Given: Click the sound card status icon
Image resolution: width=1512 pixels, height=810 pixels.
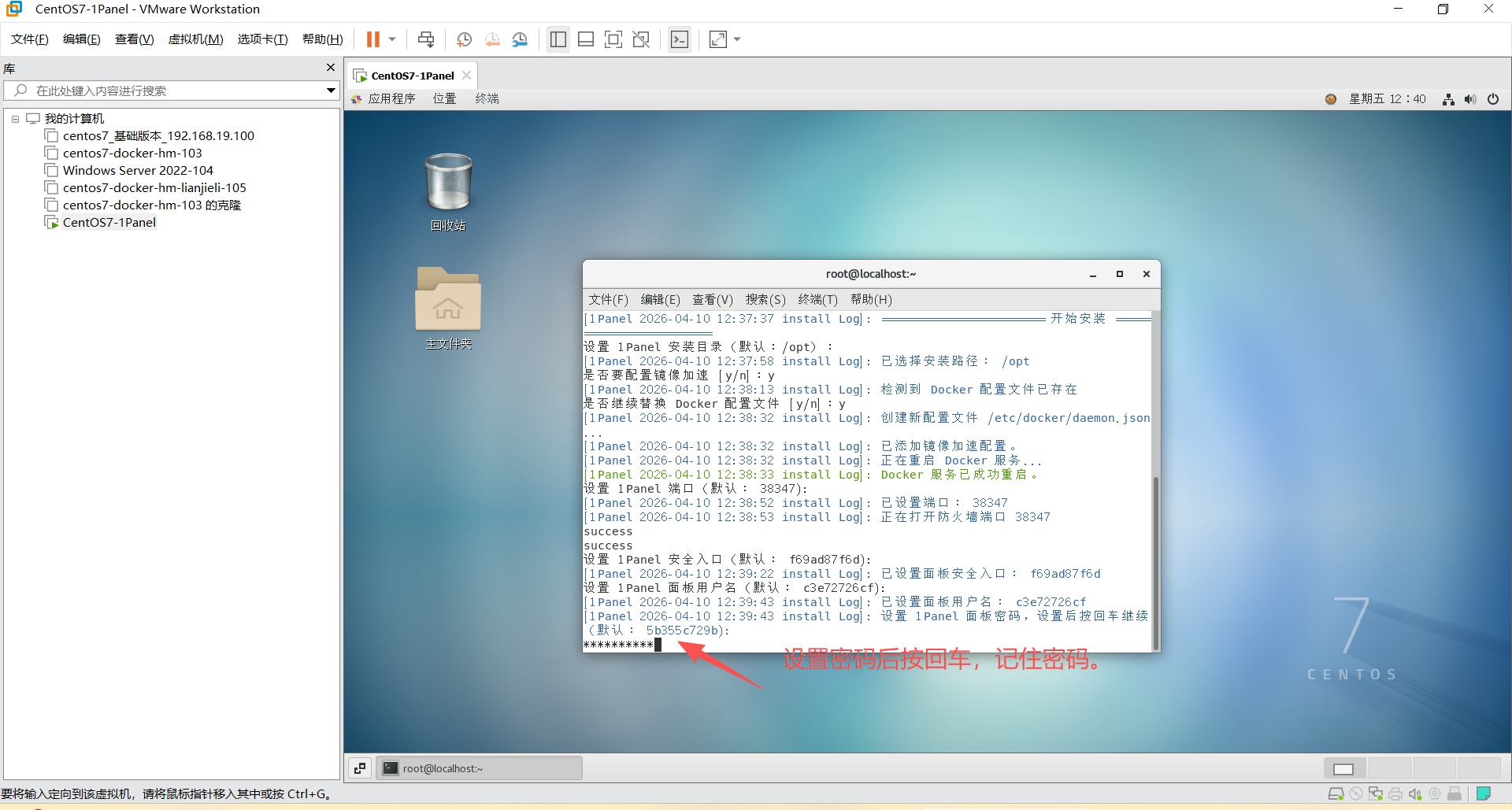Looking at the screenshot, I should click(x=1415, y=793).
